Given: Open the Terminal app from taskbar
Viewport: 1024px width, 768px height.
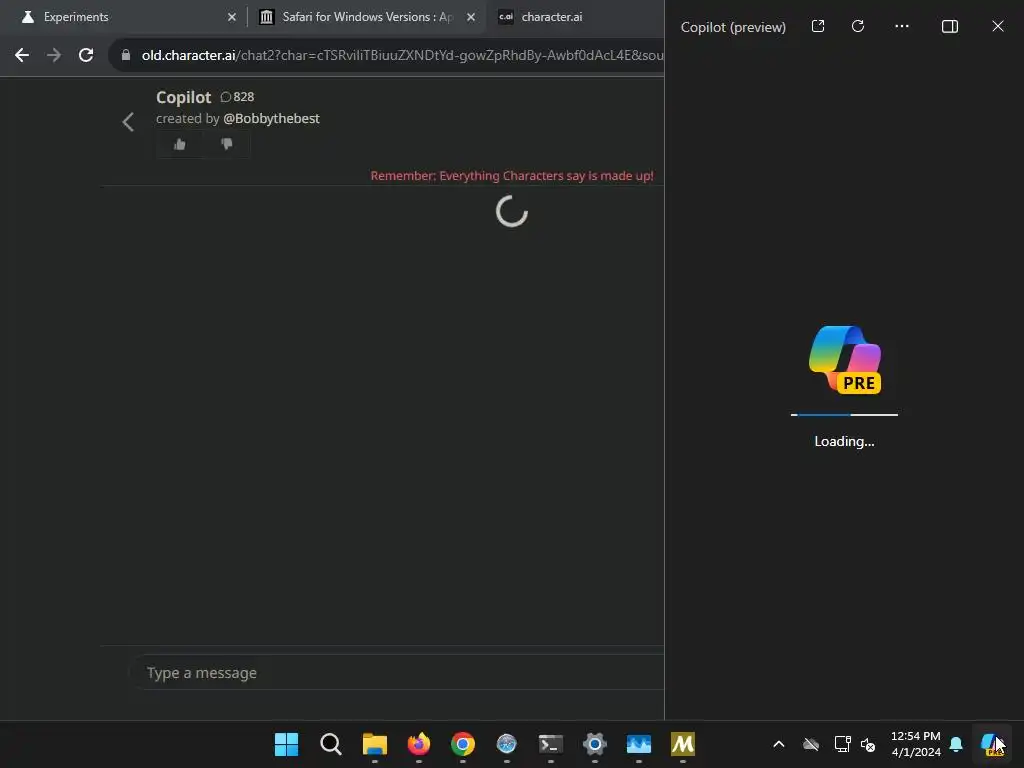Looking at the screenshot, I should pyautogui.click(x=551, y=744).
